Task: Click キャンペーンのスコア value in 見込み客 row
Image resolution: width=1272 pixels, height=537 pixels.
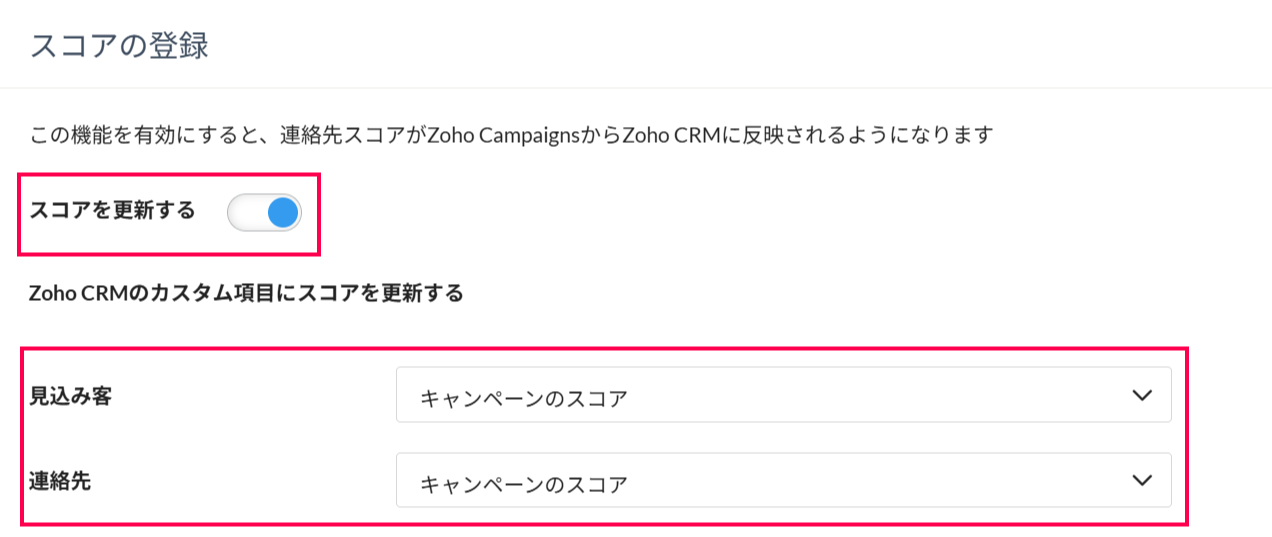Action: pos(524,398)
